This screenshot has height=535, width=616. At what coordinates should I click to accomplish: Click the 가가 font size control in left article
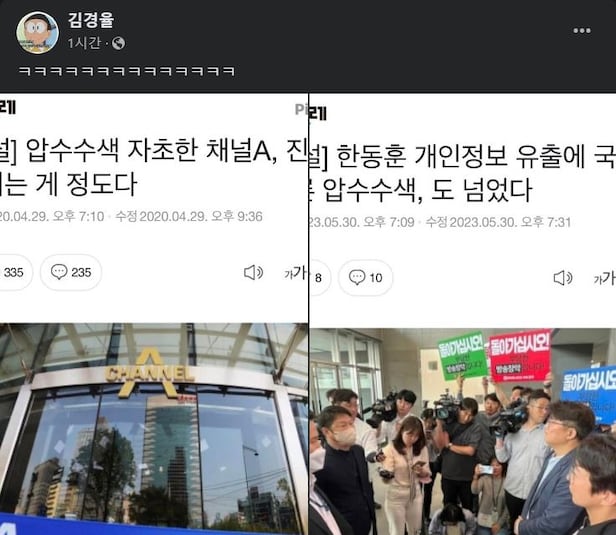click(296, 273)
